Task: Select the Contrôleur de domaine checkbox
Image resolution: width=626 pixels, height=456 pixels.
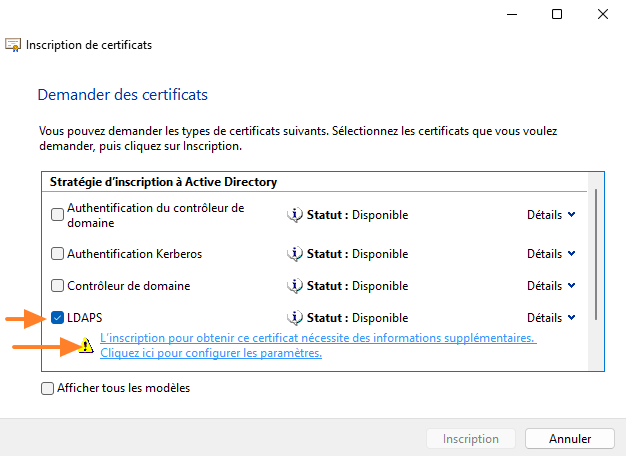Action: pos(58,286)
